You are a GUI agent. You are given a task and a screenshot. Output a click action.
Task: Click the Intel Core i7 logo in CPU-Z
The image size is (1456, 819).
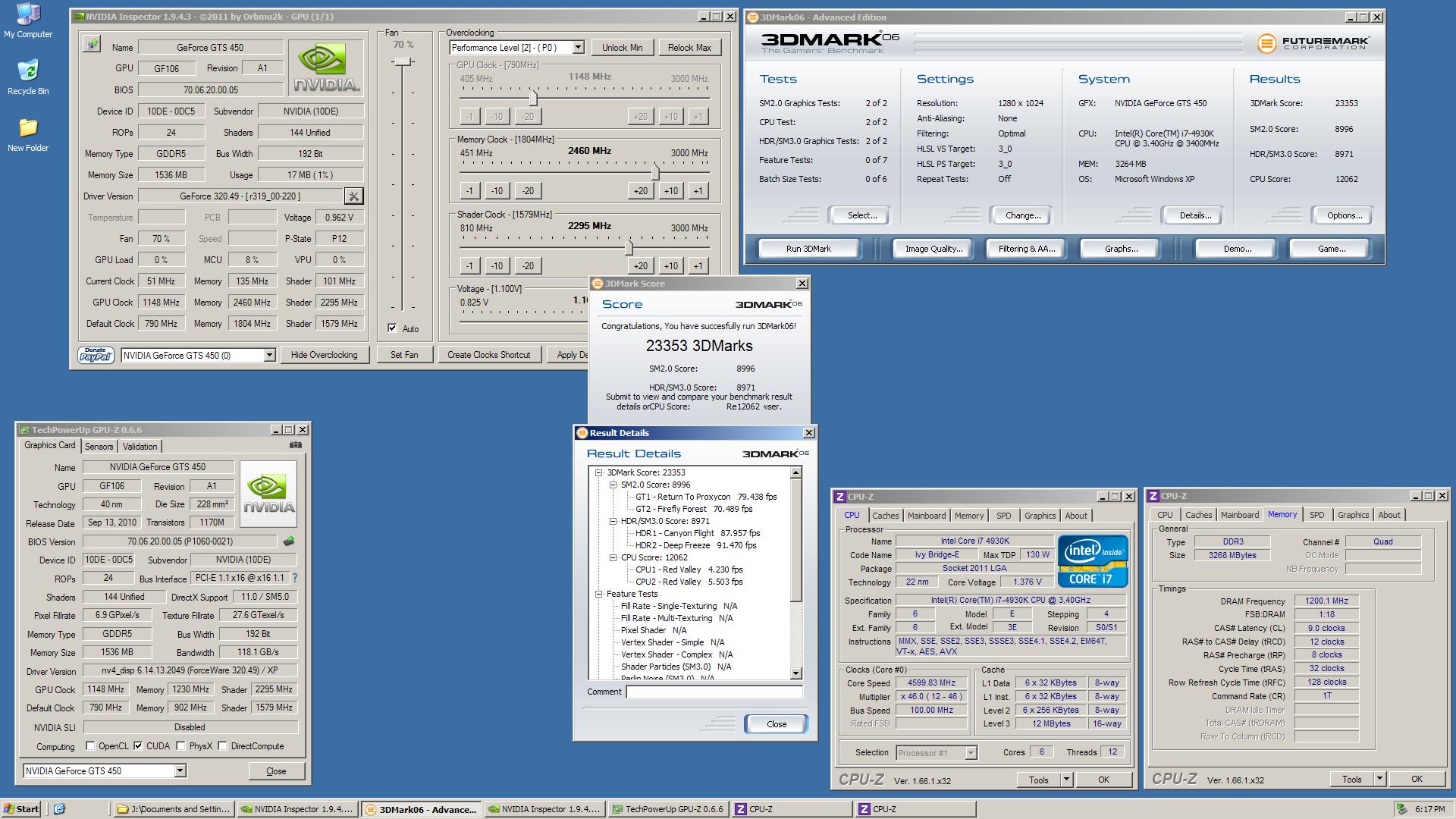[1093, 561]
